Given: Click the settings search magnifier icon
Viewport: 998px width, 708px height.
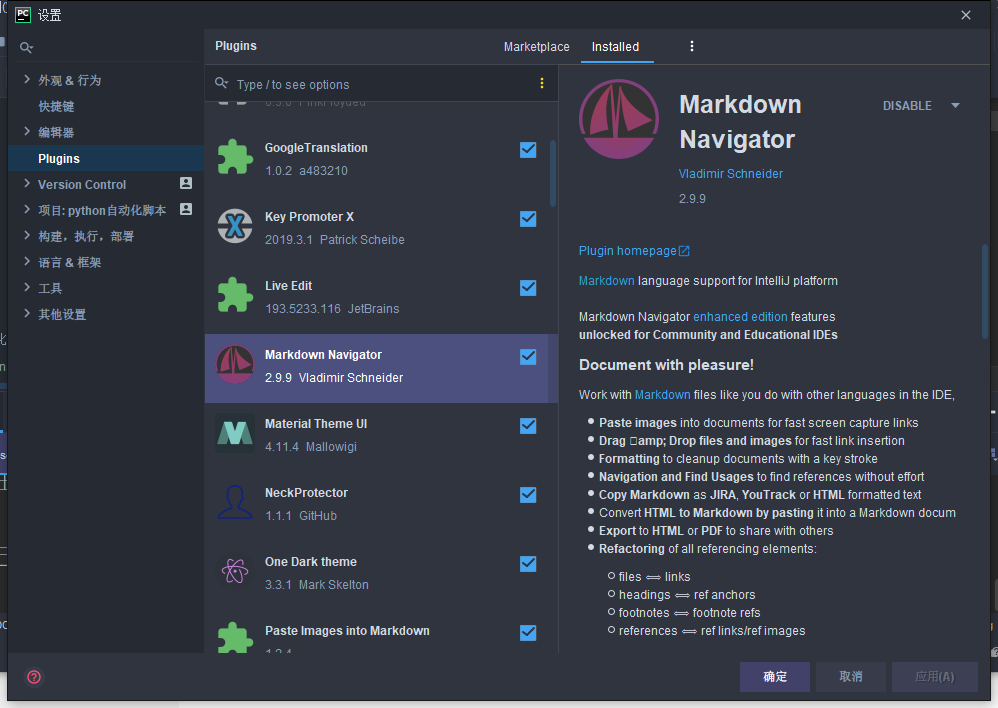Looking at the screenshot, I should [26, 47].
